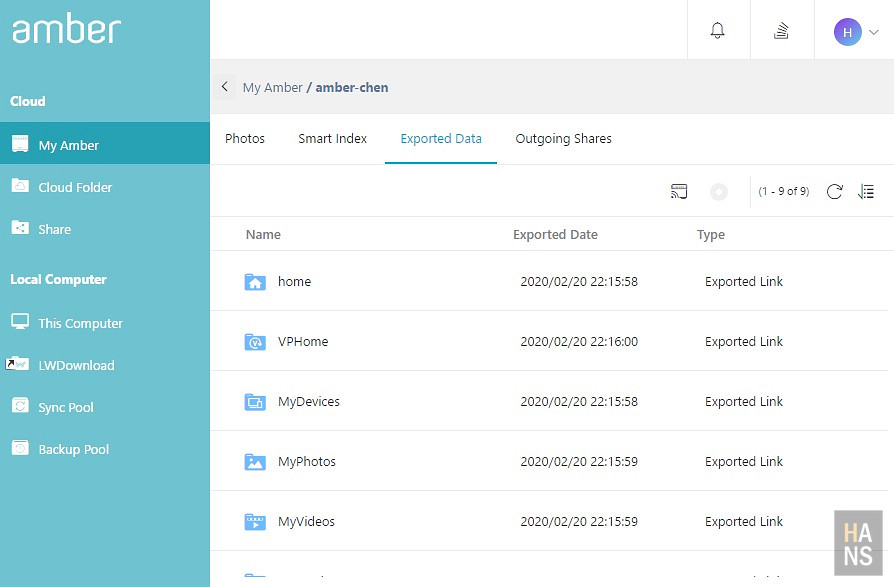Click the LWDownload shortcut icon
894x587 pixels.
17,363
